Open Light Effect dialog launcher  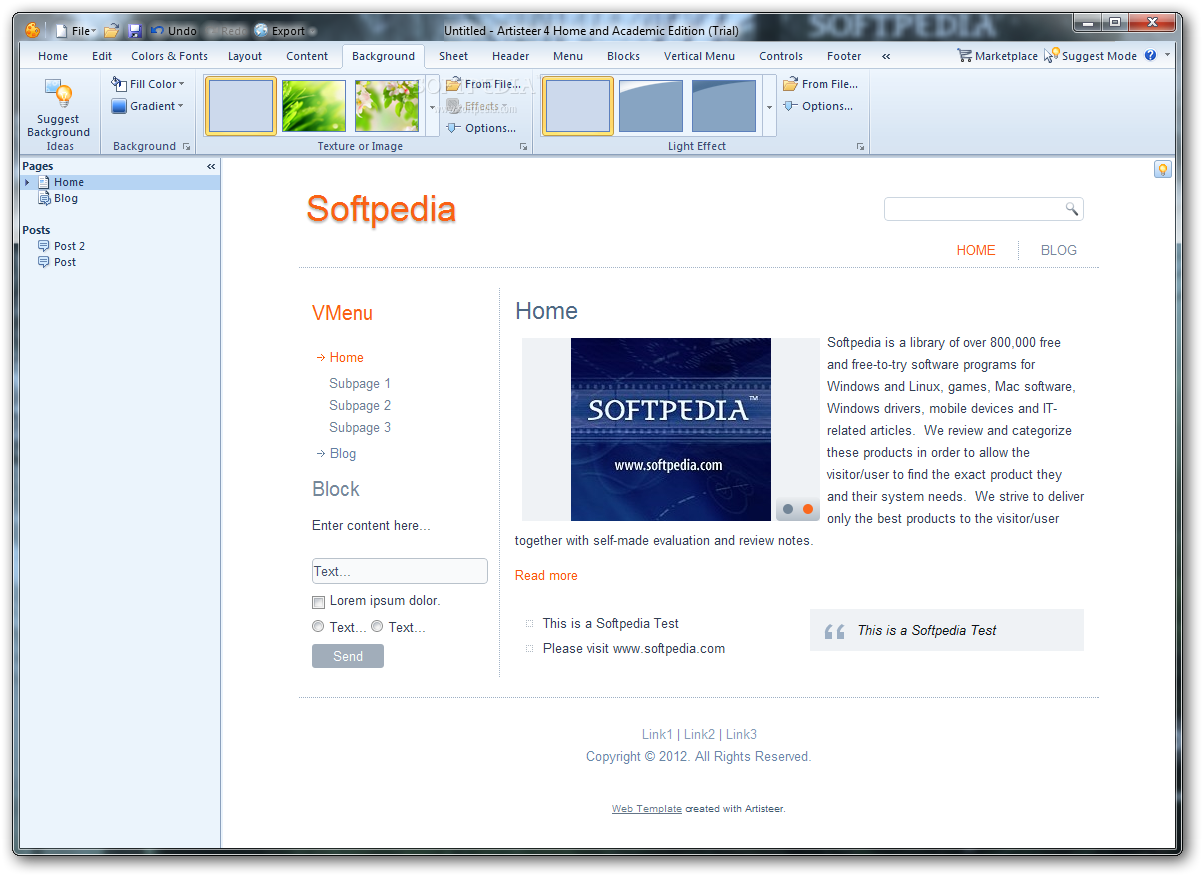tap(860, 147)
